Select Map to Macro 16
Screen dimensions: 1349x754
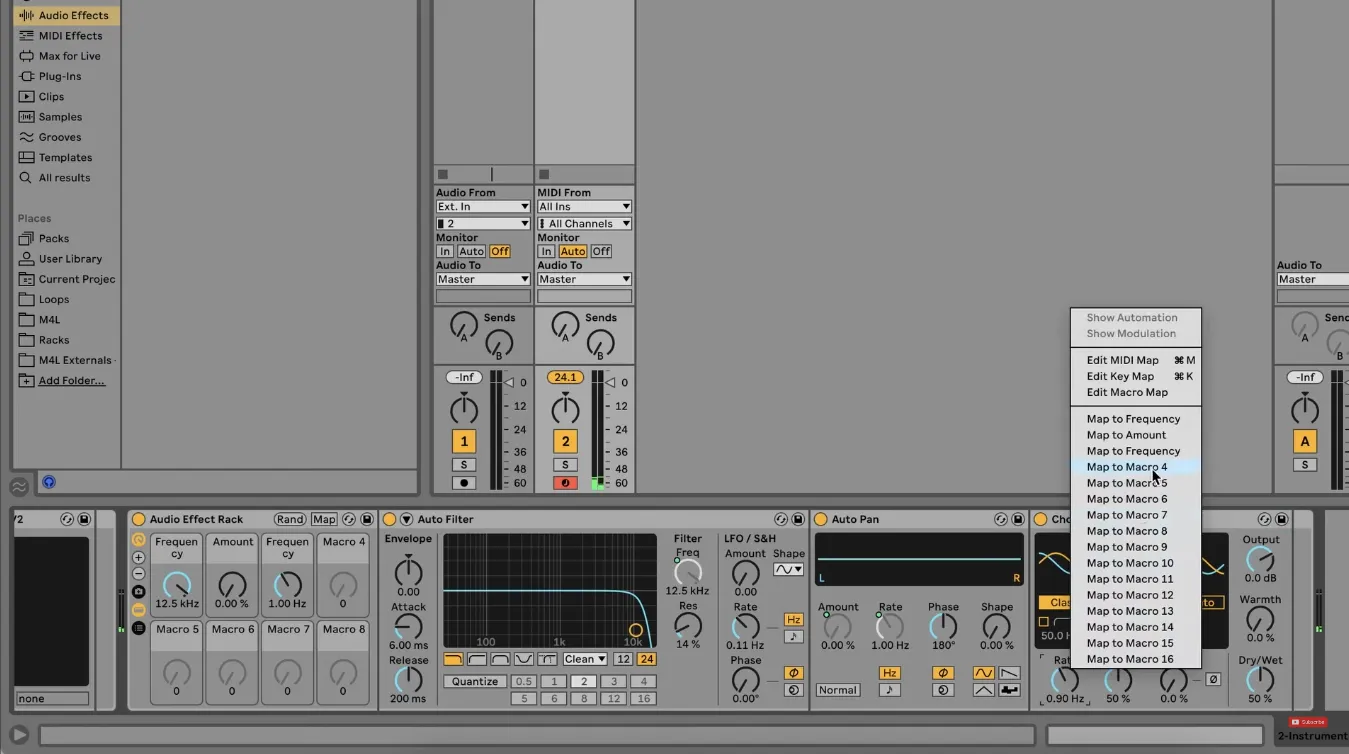click(x=1135, y=659)
